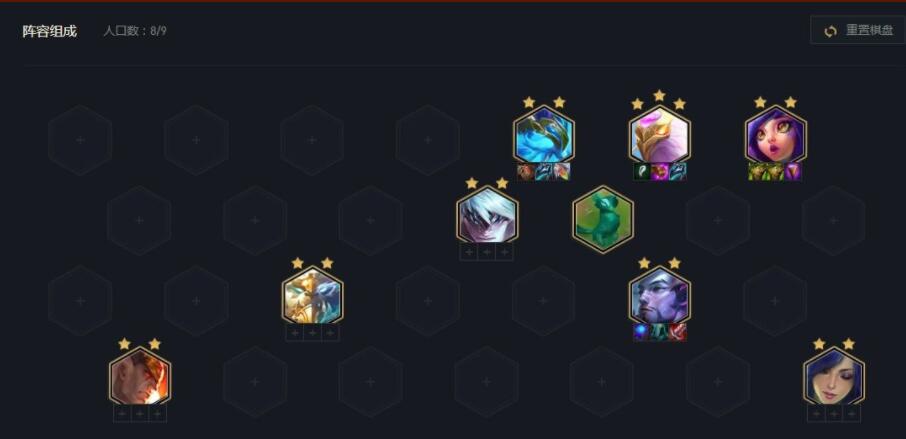Click the purple gem item on the purple-haired girl champion
Viewport: 906px width, 439px height.
point(793,172)
